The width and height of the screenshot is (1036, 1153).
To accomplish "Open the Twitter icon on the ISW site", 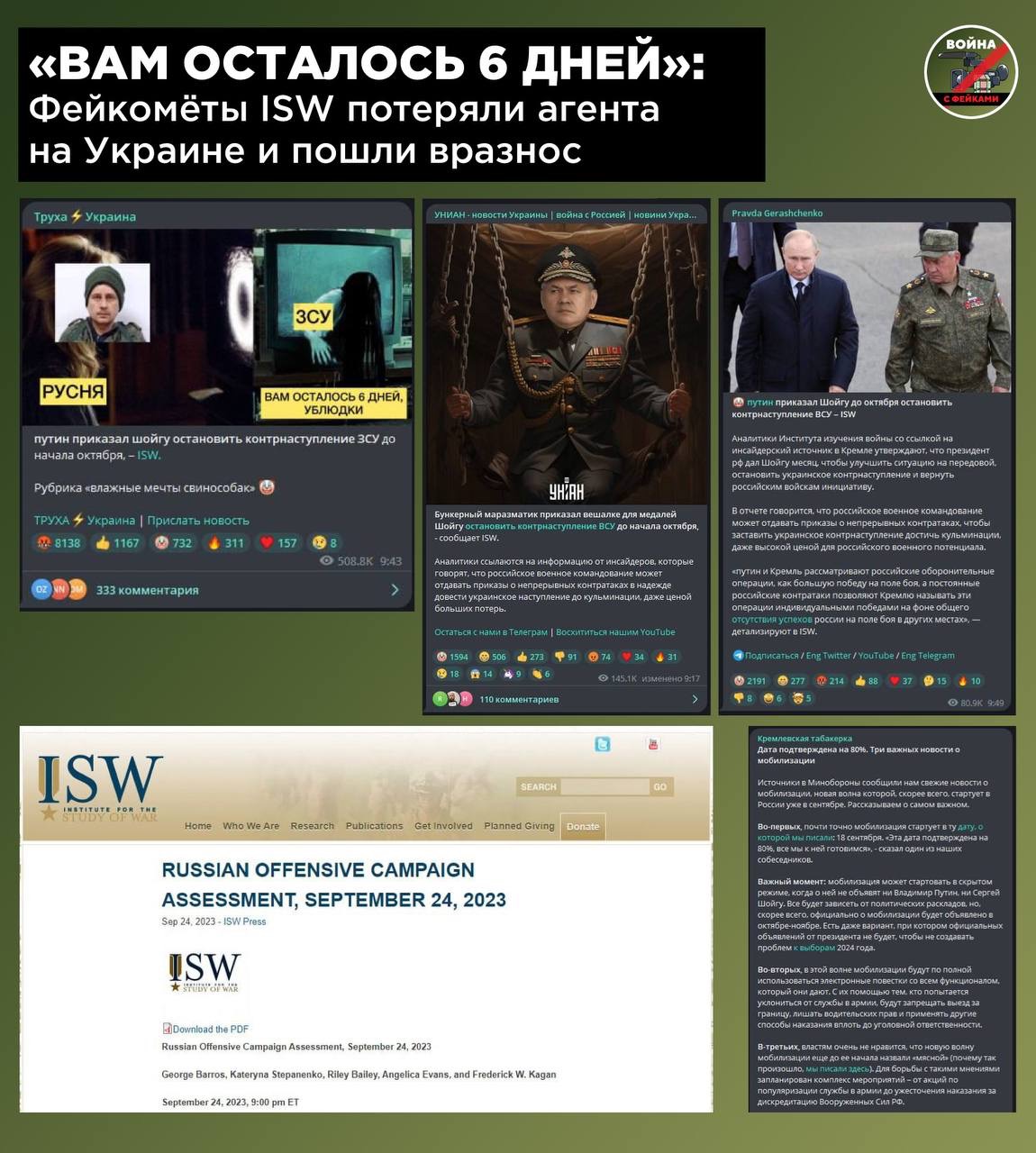I will (603, 743).
